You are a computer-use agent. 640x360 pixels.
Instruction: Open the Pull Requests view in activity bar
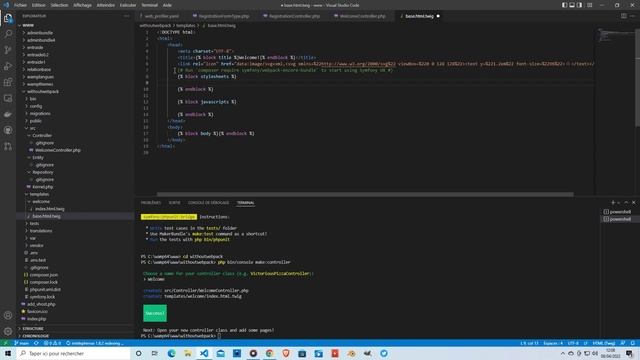pyautogui.click(x=8, y=146)
